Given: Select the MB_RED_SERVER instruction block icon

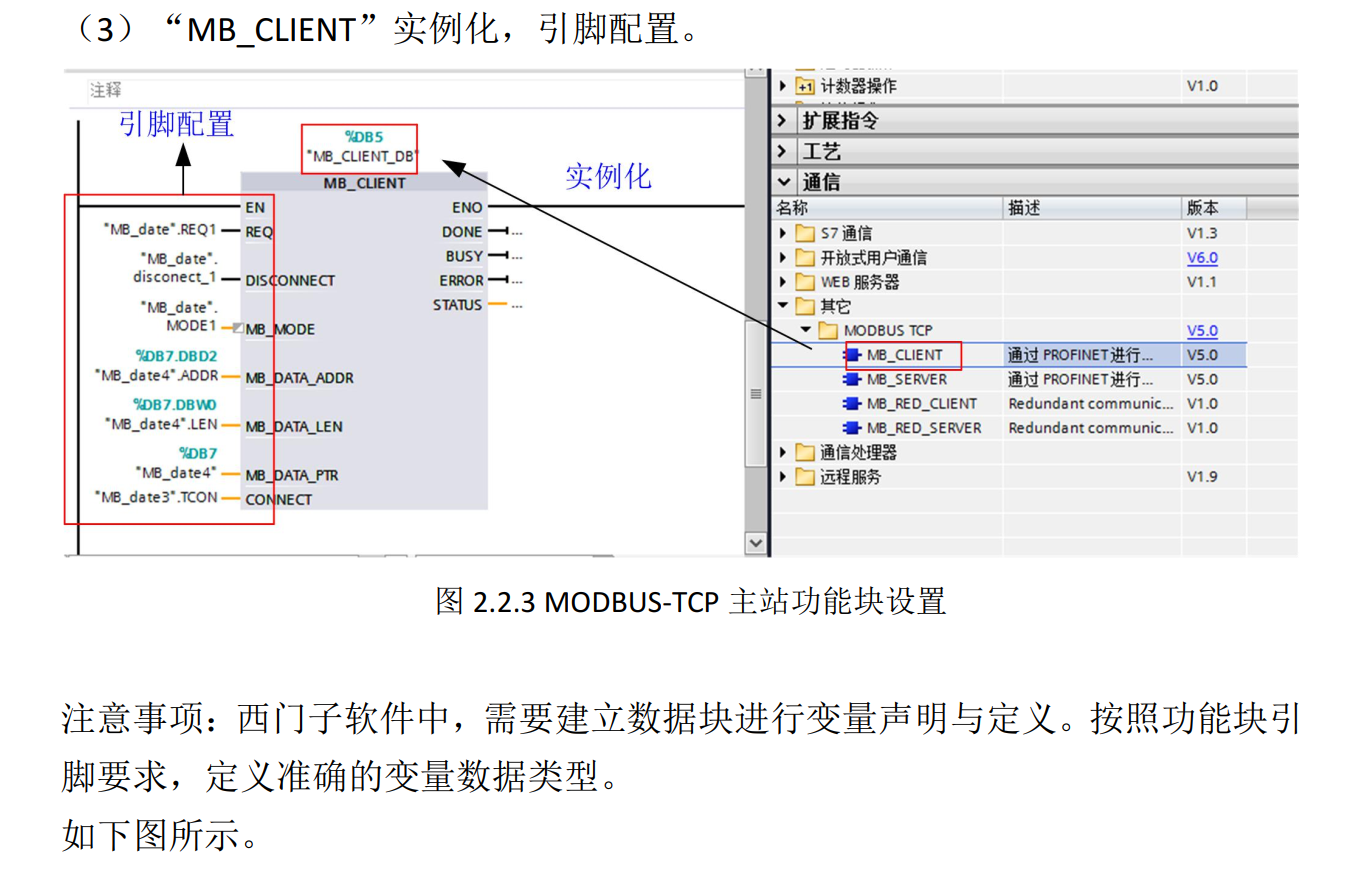Looking at the screenshot, I should (x=852, y=428).
